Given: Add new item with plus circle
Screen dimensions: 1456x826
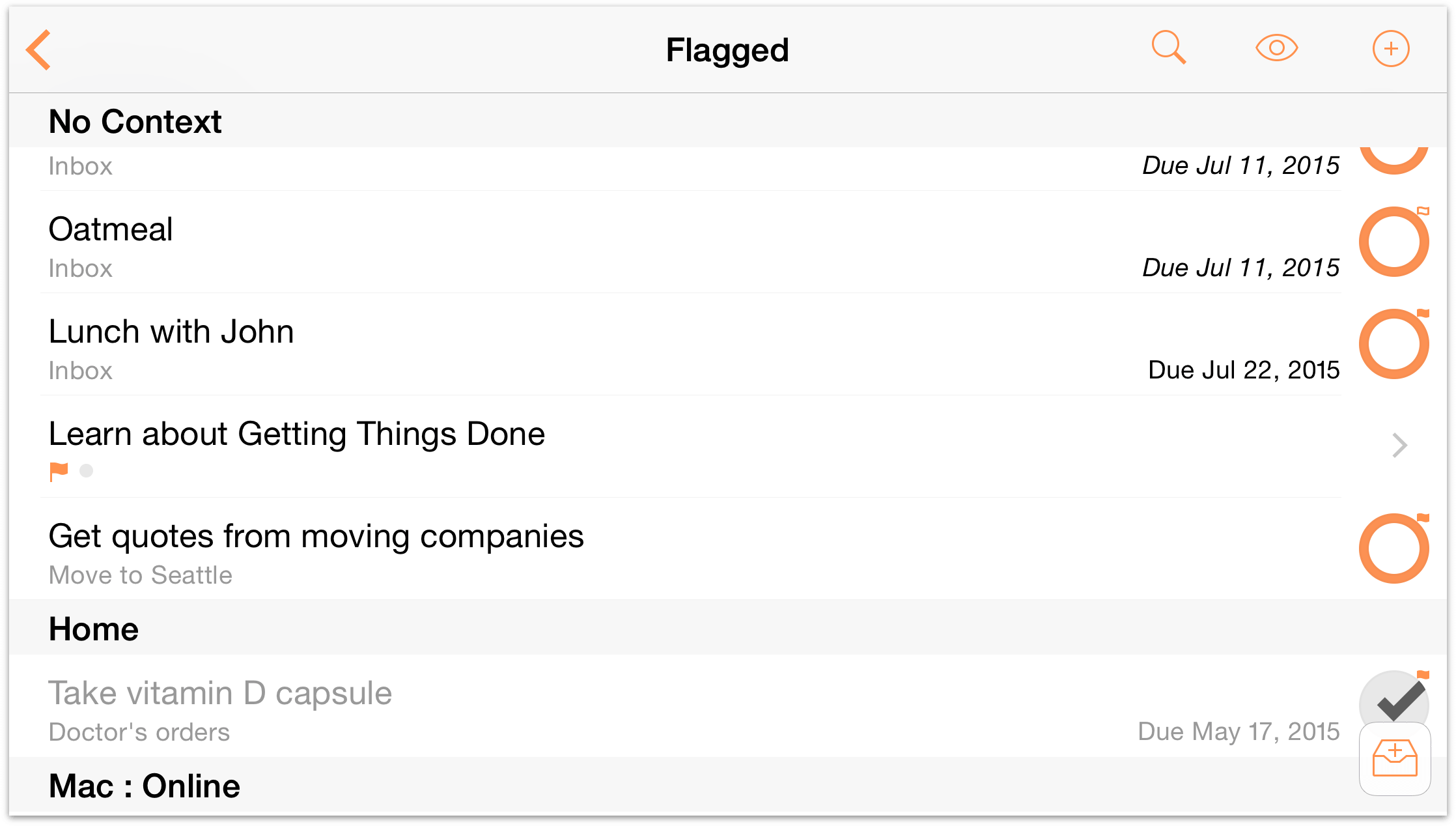Looking at the screenshot, I should pyautogui.click(x=1391, y=49).
